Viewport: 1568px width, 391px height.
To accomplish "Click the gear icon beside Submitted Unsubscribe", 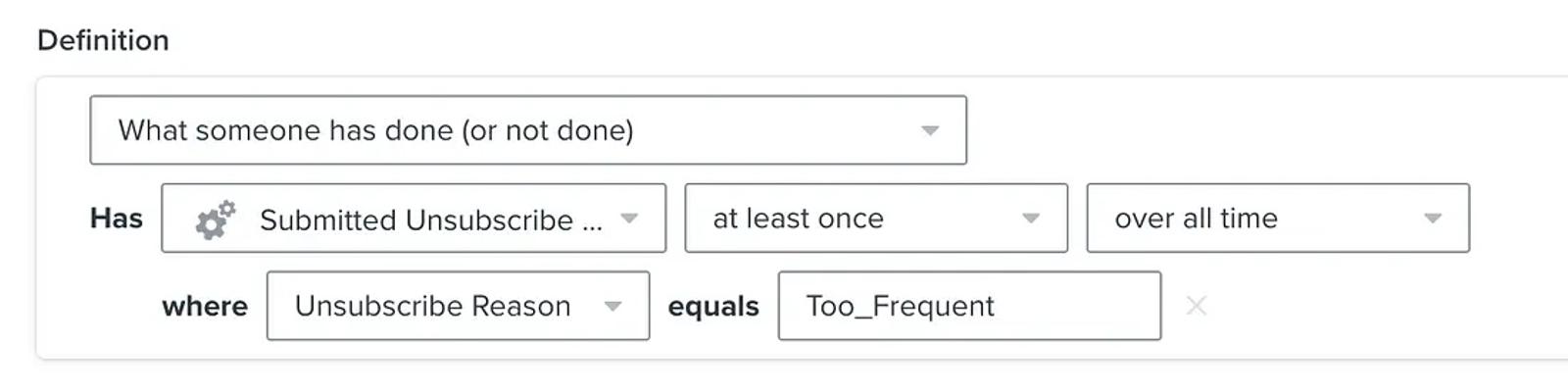I will coord(216,220).
